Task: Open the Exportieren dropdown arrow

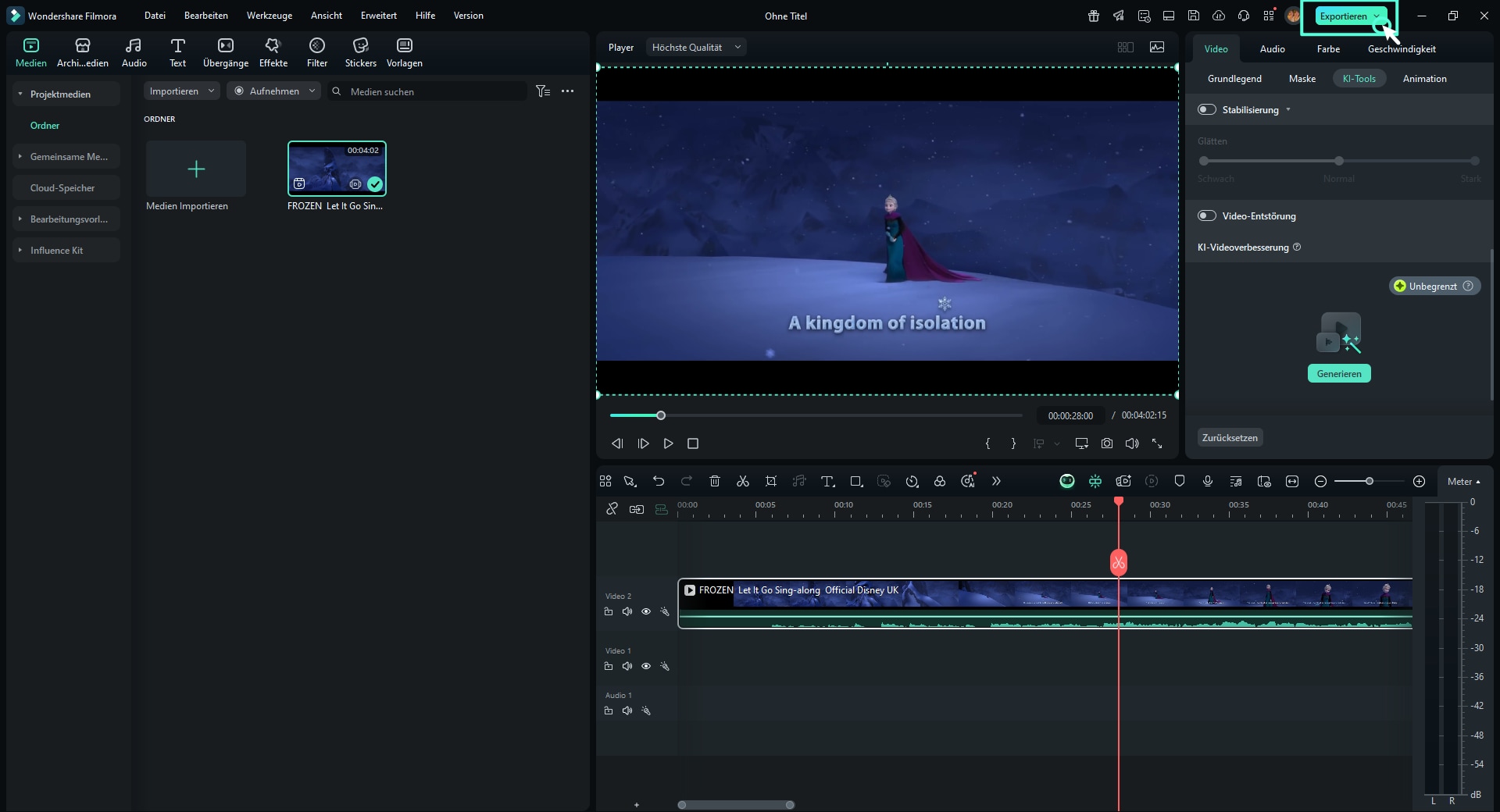Action: (x=1377, y=16)
